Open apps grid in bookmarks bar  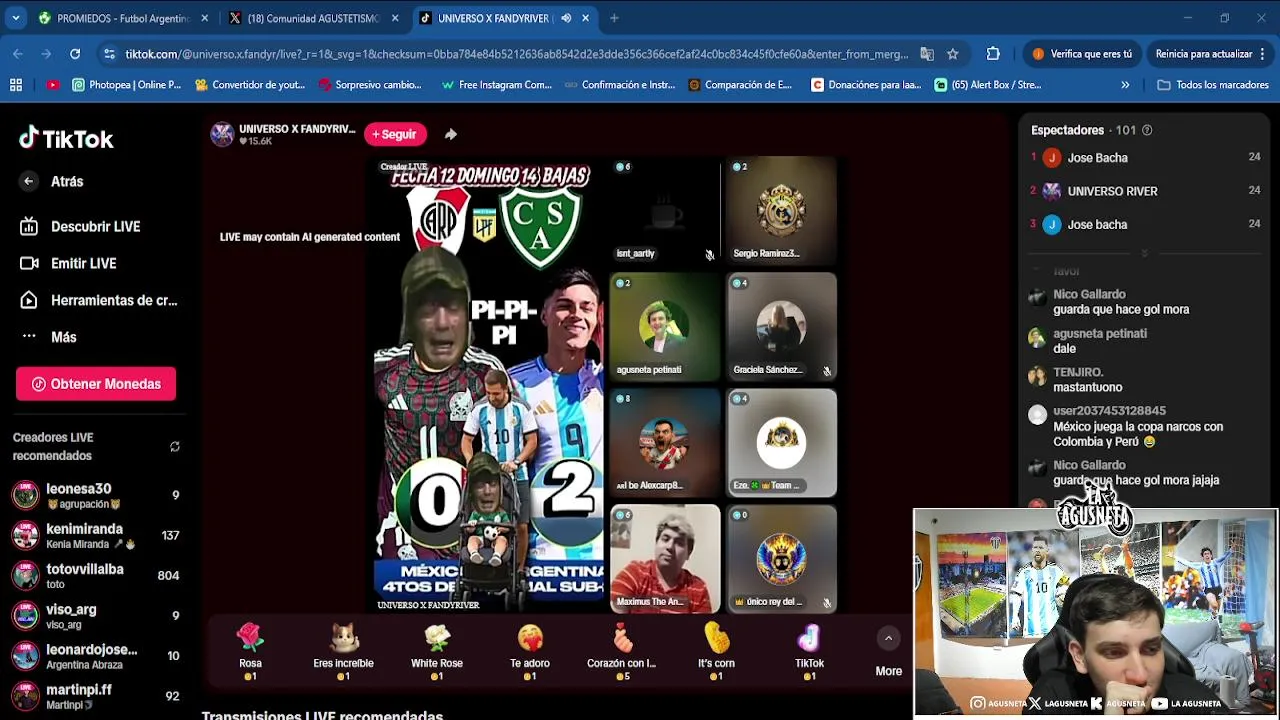coord(16,85)
